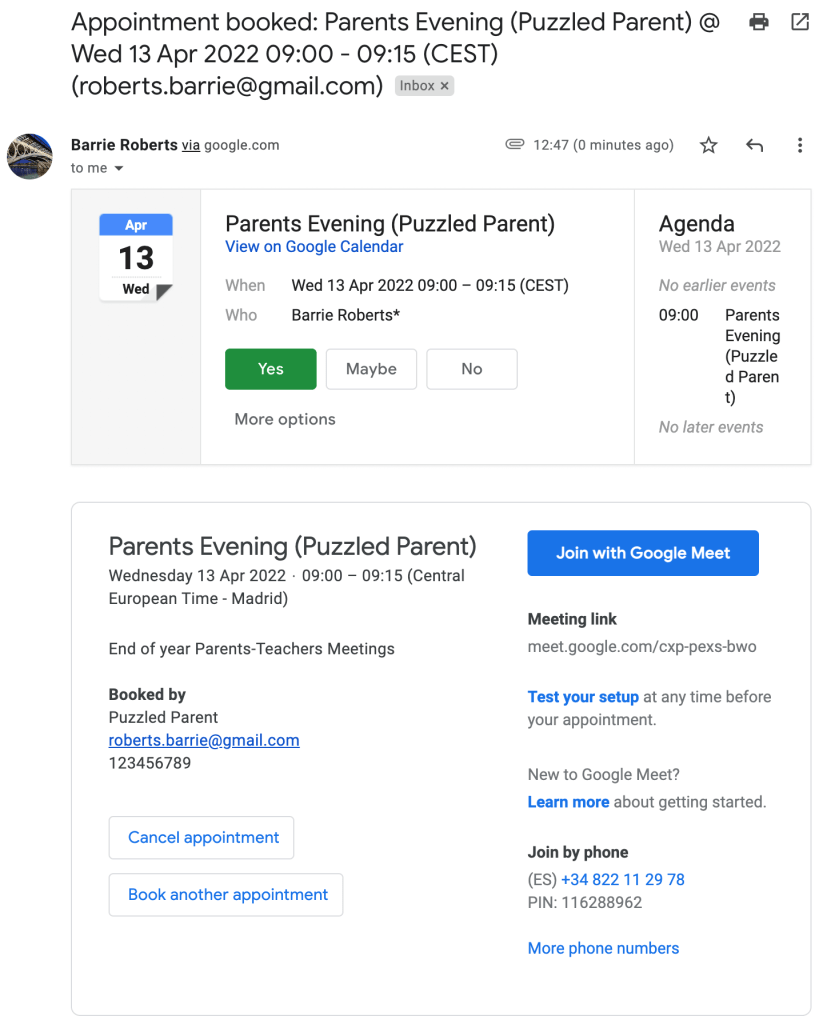Click Cancel appointment button
823x1024 pixels.
click(201, 838)
